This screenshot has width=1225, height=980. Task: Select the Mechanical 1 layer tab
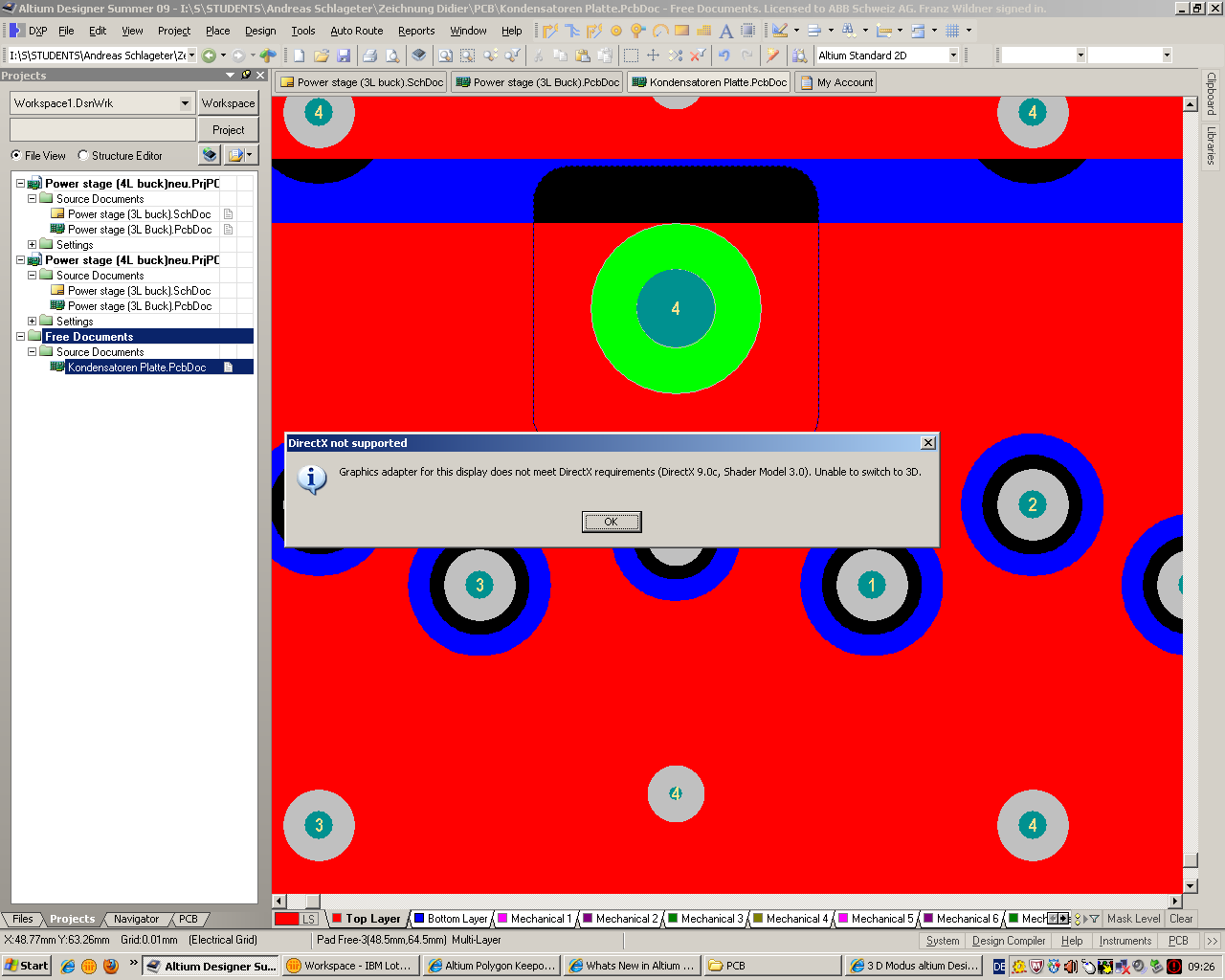point(534,919)
